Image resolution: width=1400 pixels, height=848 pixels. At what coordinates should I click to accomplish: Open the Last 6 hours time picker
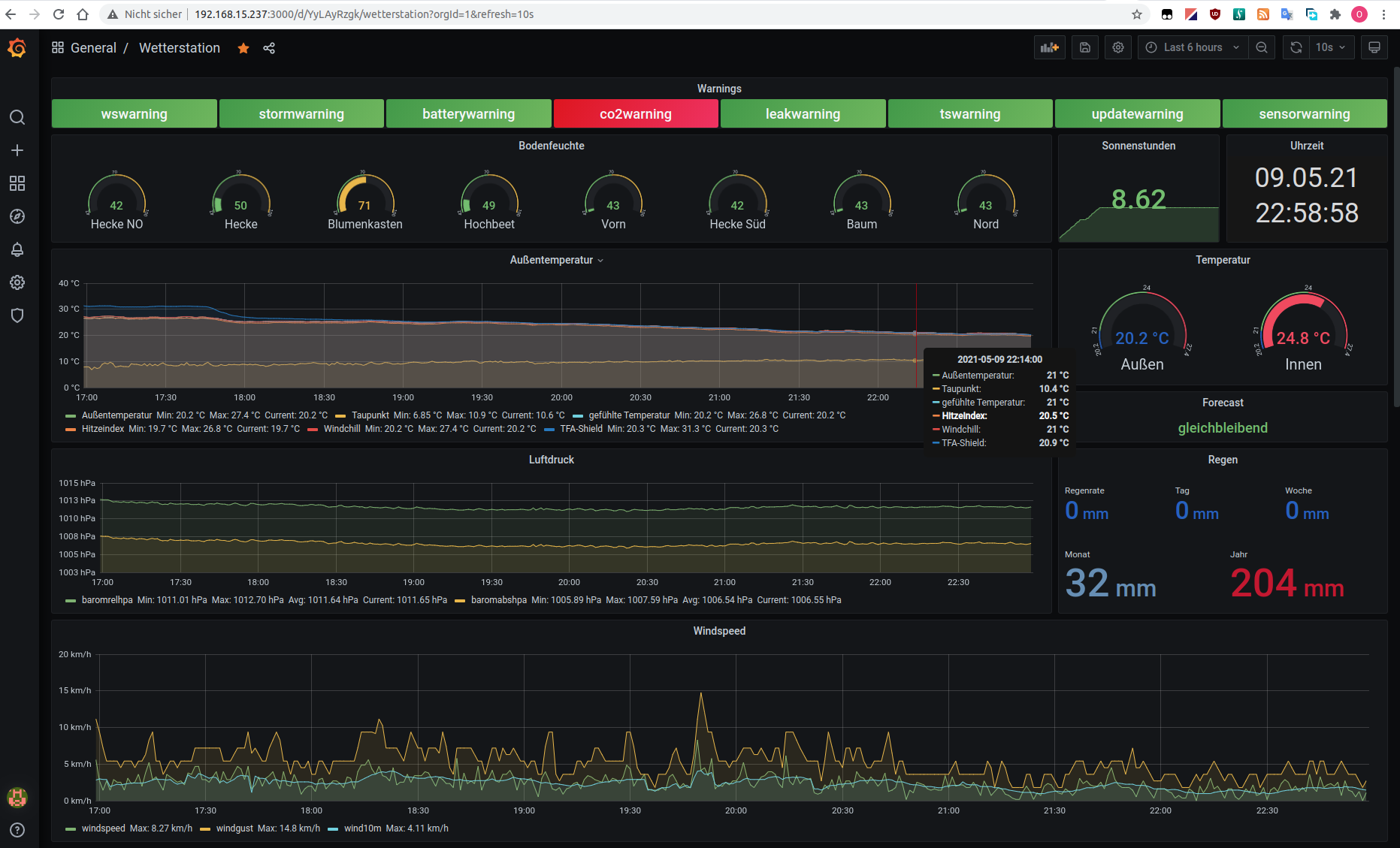tap(1192, 47)
